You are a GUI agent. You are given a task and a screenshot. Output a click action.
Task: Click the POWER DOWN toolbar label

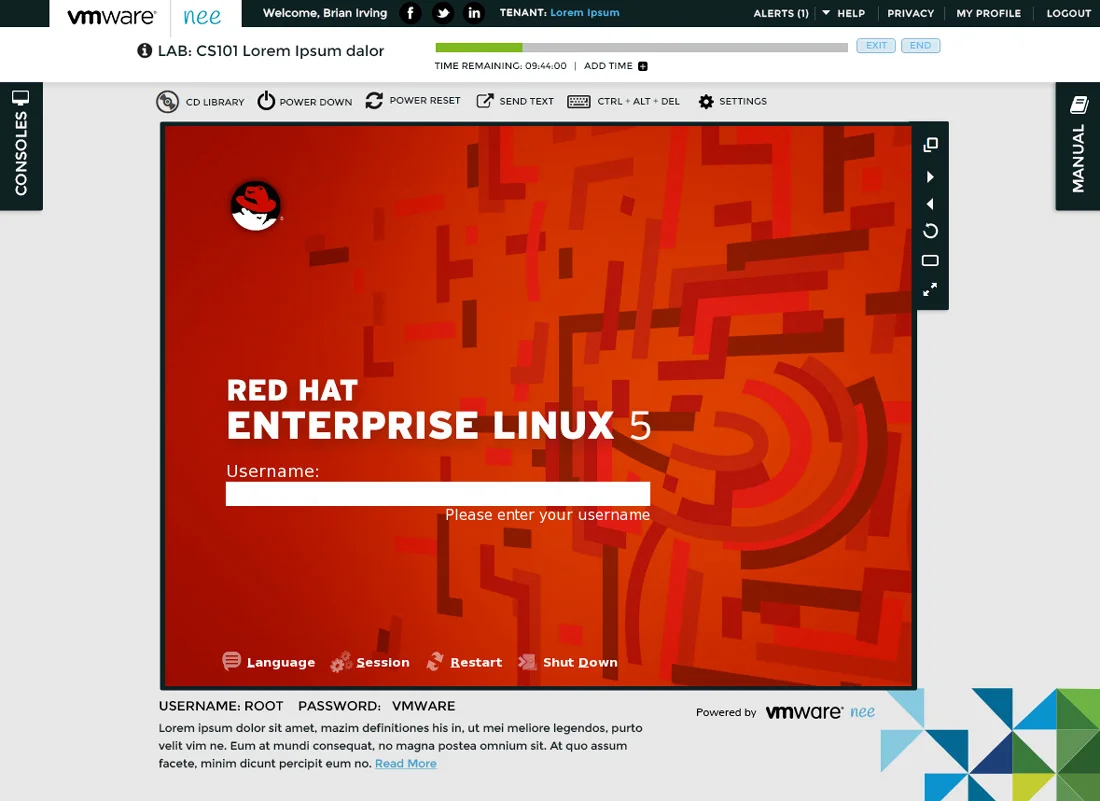[x=316, y=102]
